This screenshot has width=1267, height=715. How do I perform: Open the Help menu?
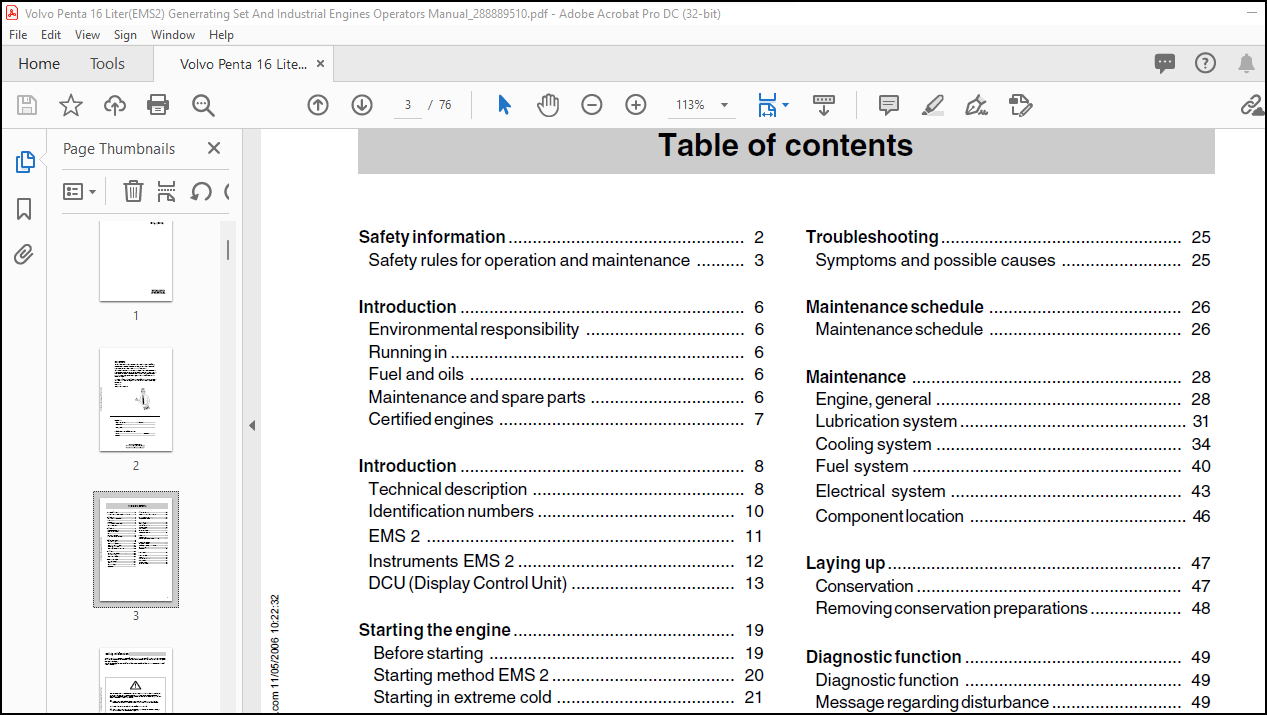point(221,34)
